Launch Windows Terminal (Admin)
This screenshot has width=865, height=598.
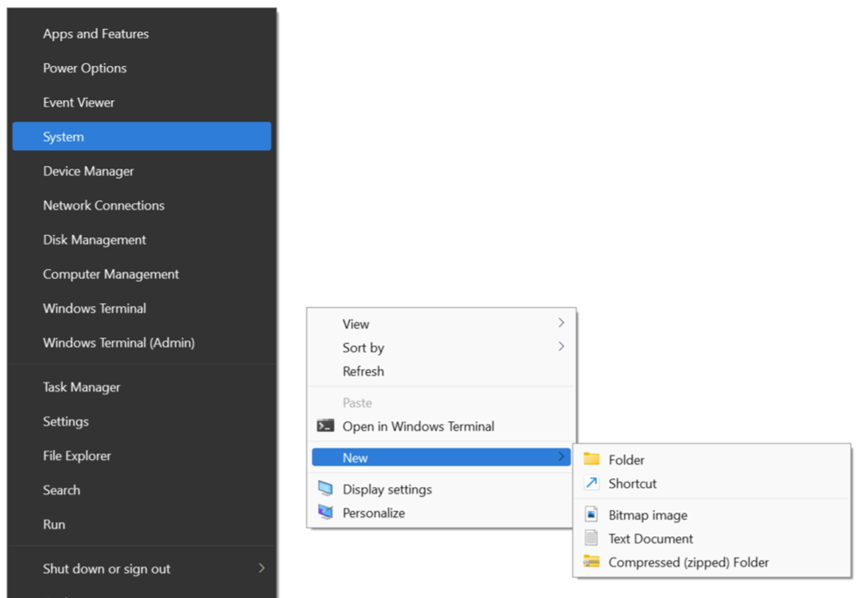click(142, 343)
